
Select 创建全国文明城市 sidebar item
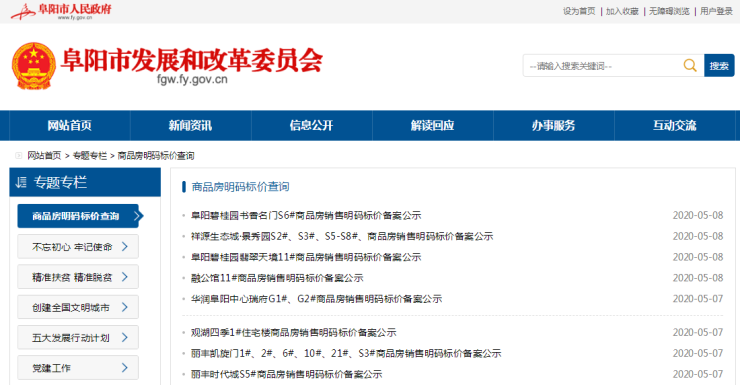click(x=78, y=307)
